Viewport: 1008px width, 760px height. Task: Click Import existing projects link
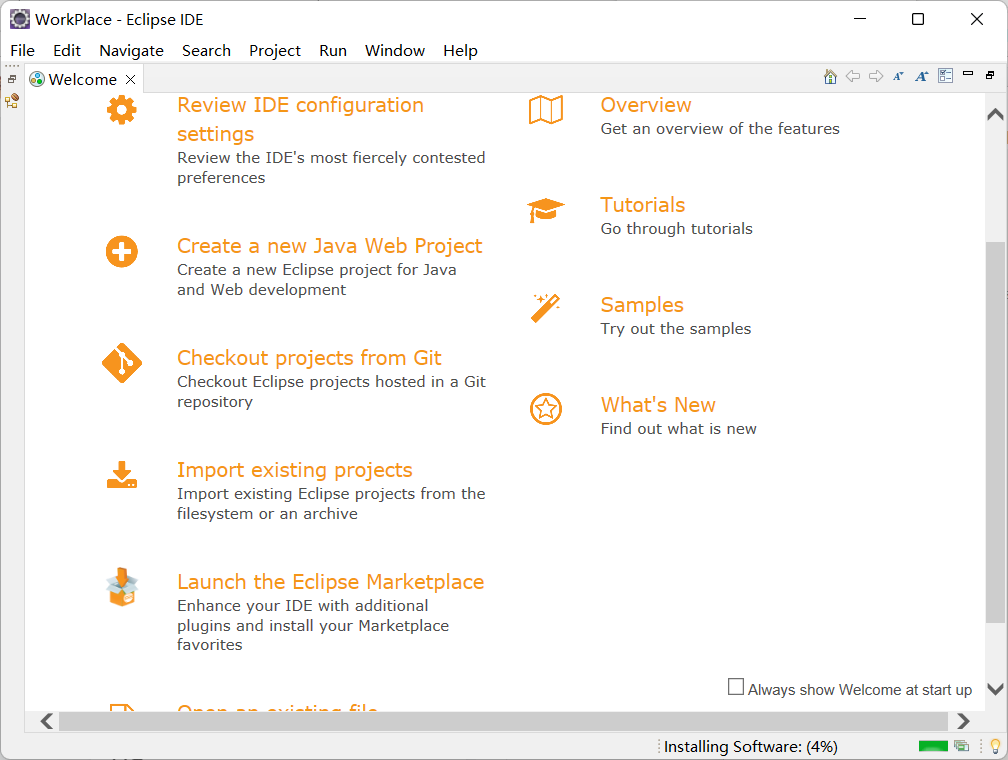click(294, 470)
